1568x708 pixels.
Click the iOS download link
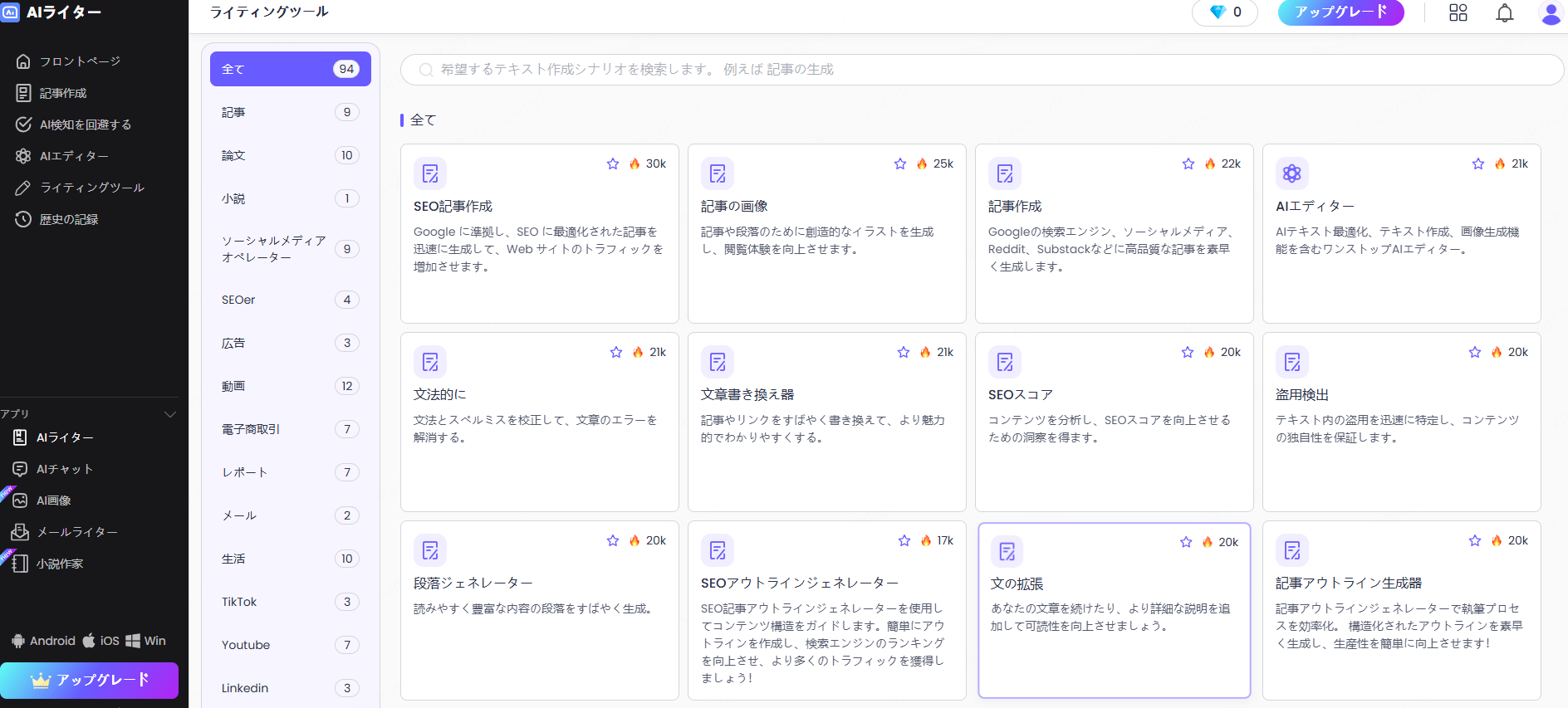[100, 641]
